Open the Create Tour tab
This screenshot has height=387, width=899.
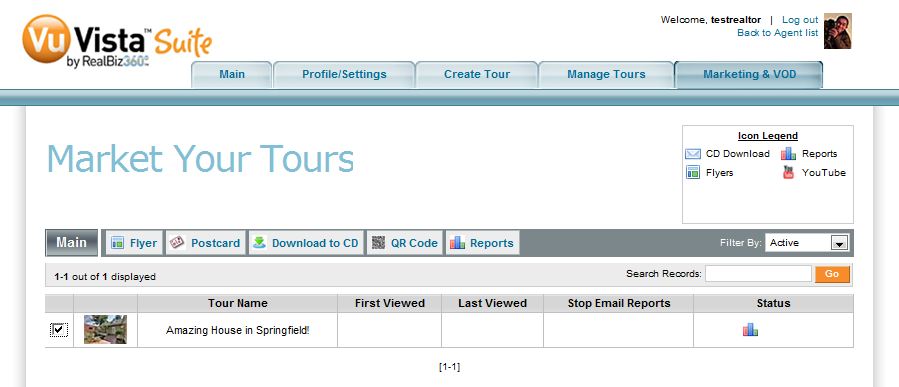[476, 75]
